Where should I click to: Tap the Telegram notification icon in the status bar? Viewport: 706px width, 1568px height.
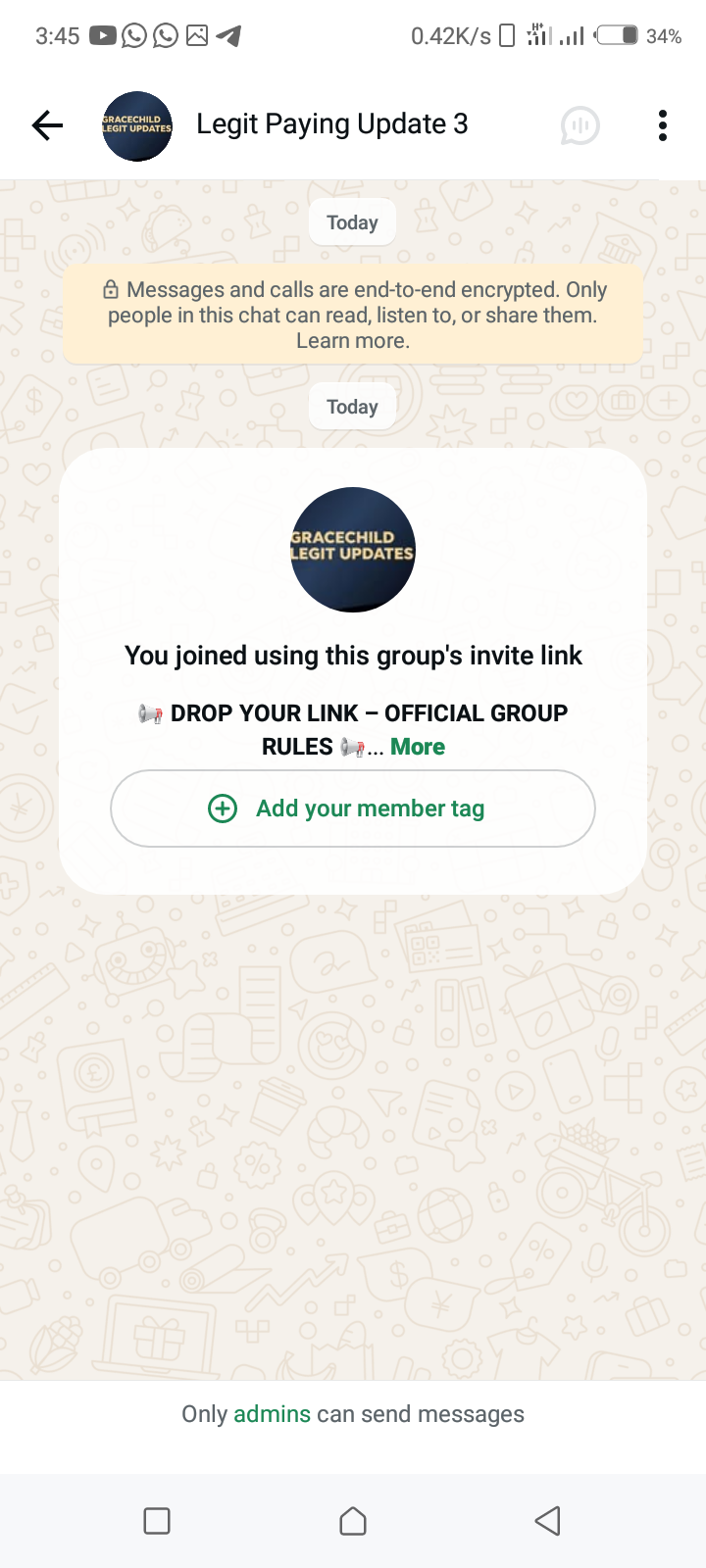tap(228, 36)
